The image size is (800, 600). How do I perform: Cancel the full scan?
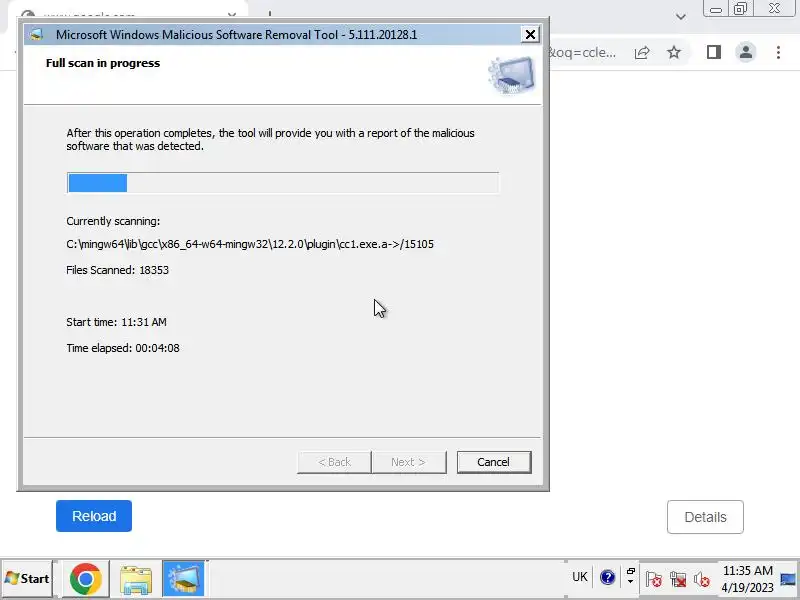pos(493,462)
